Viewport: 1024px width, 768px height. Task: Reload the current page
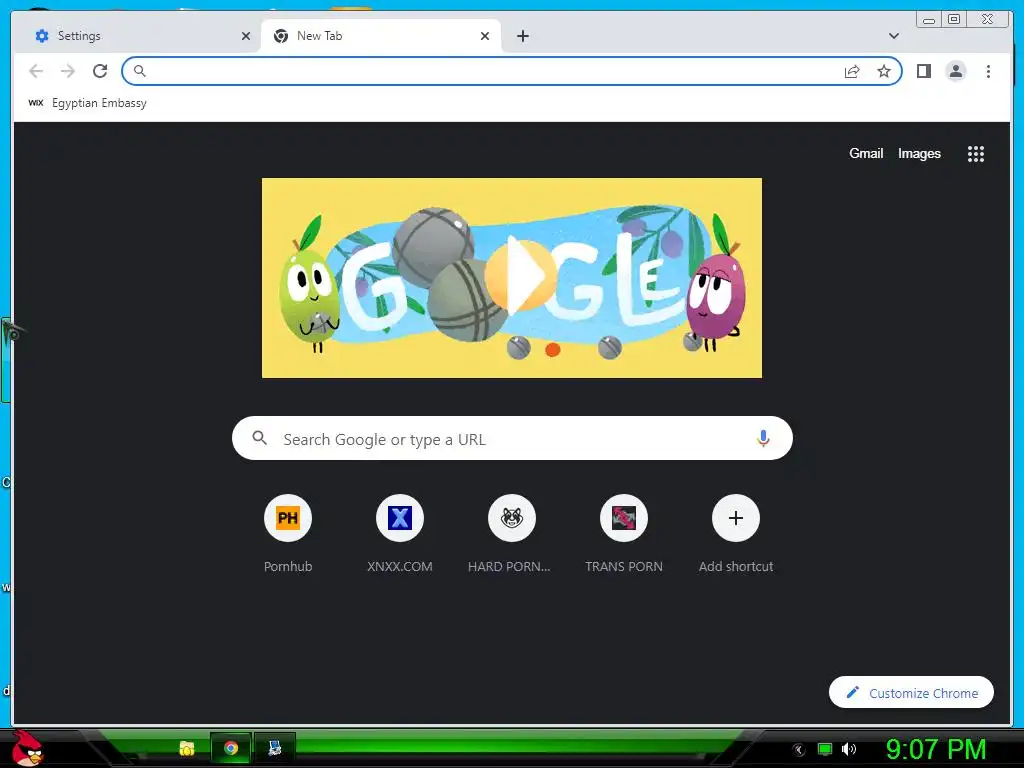(x=100, y=71)
